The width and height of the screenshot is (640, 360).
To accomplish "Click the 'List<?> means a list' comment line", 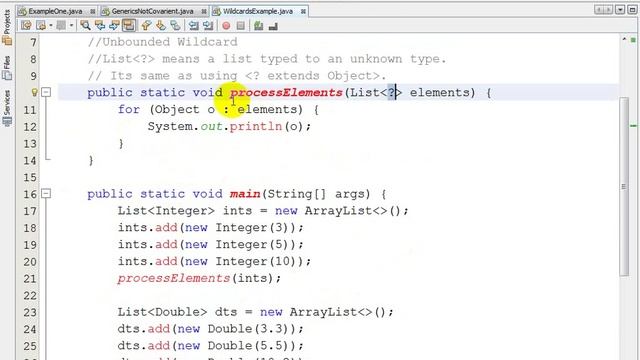I will [267, 59].
